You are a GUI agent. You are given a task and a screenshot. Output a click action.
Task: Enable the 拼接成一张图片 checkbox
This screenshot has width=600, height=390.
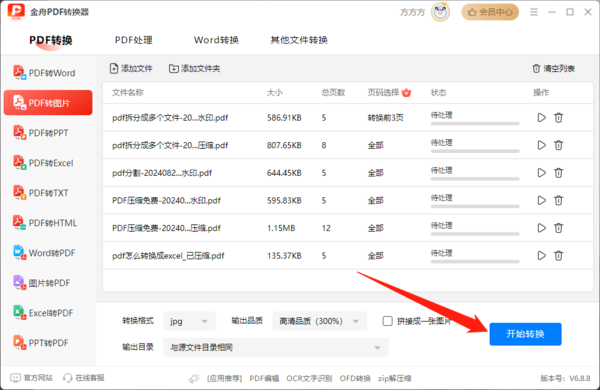point(388,321)
